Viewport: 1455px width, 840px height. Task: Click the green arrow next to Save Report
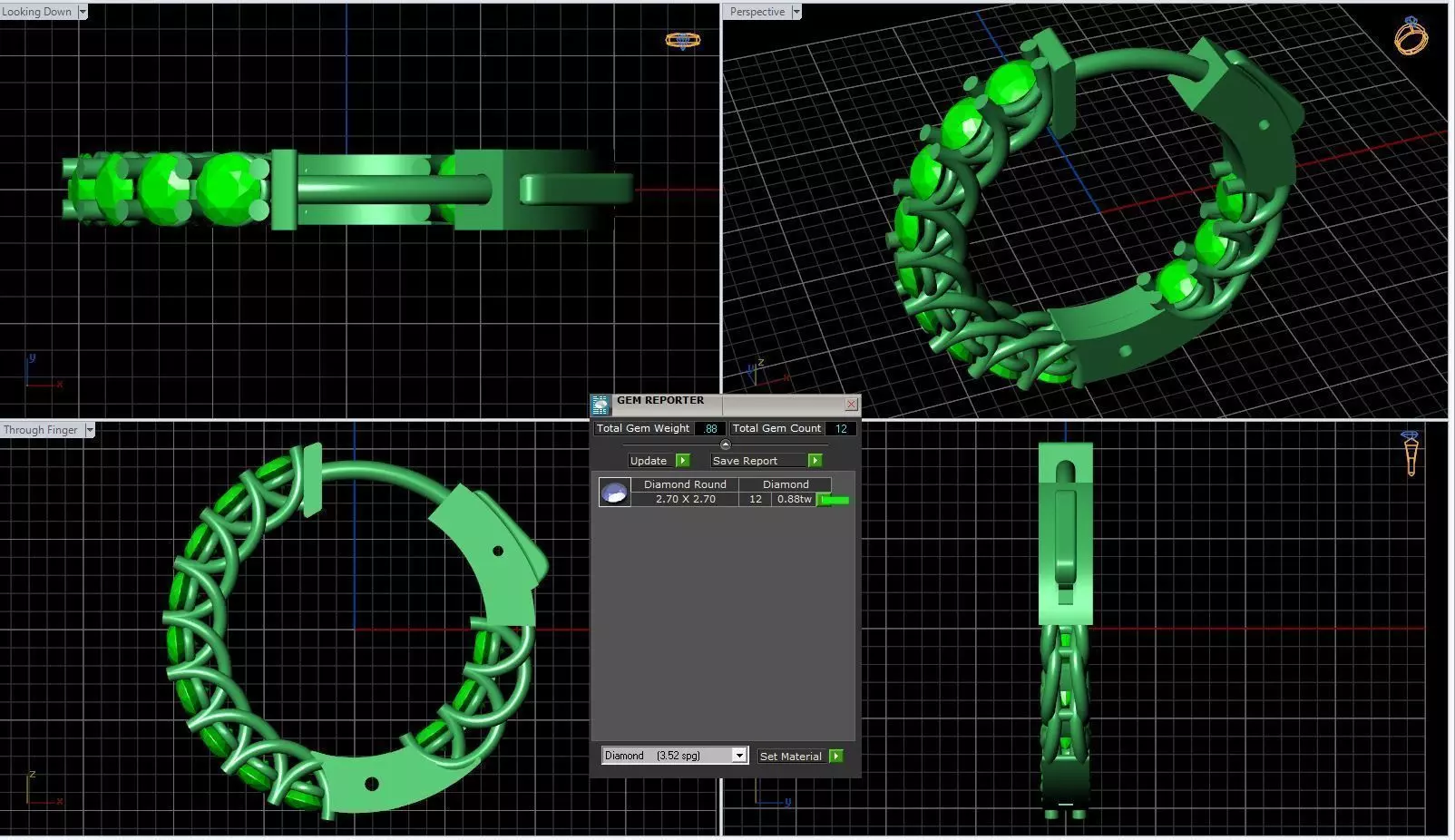pos(815,461)
